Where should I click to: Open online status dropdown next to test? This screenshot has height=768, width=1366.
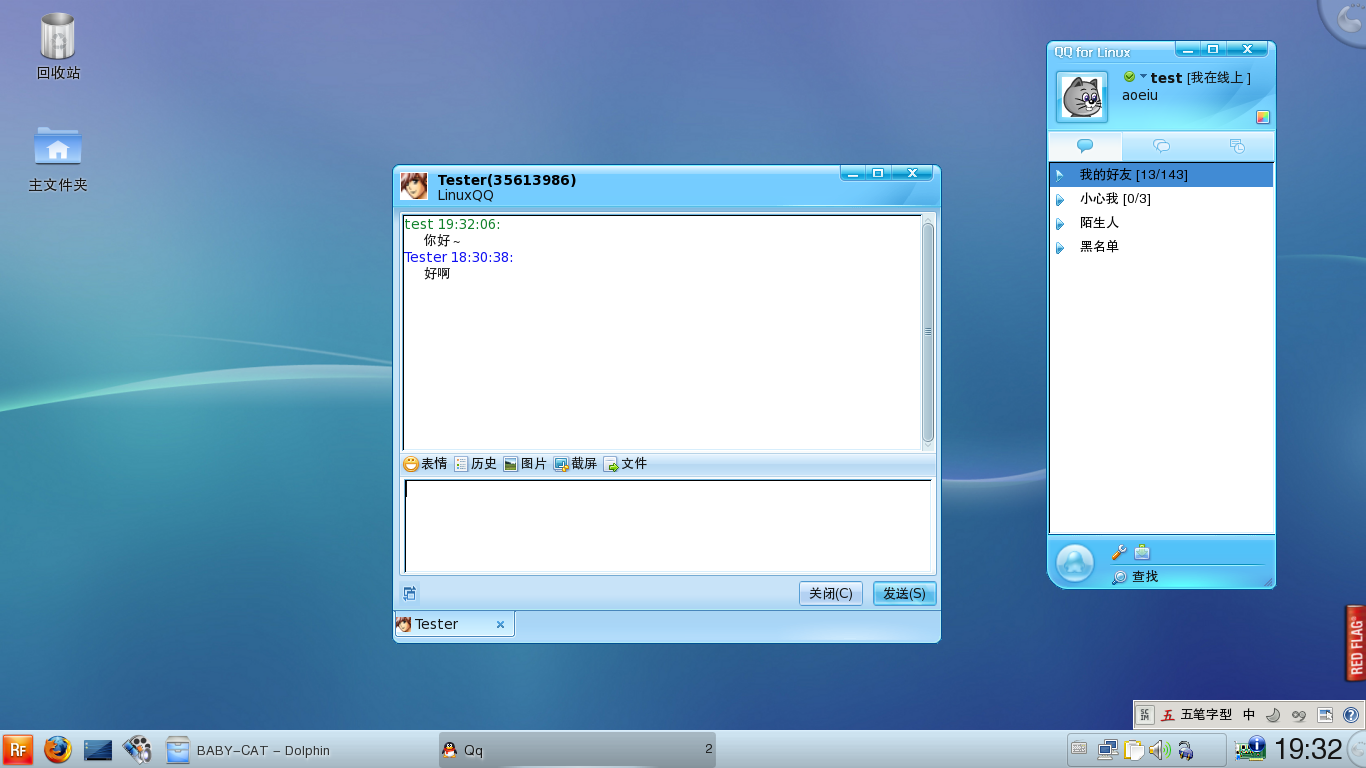(1143, 76)
